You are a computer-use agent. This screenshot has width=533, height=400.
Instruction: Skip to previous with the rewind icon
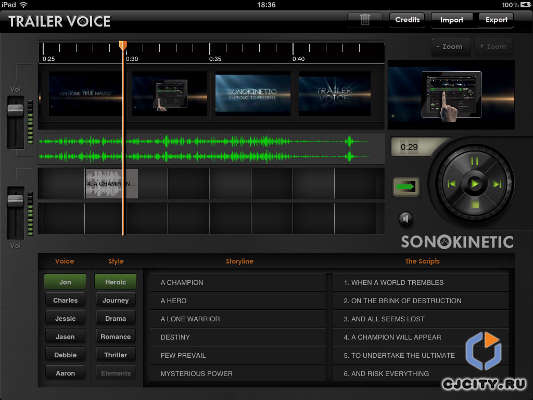451,184
